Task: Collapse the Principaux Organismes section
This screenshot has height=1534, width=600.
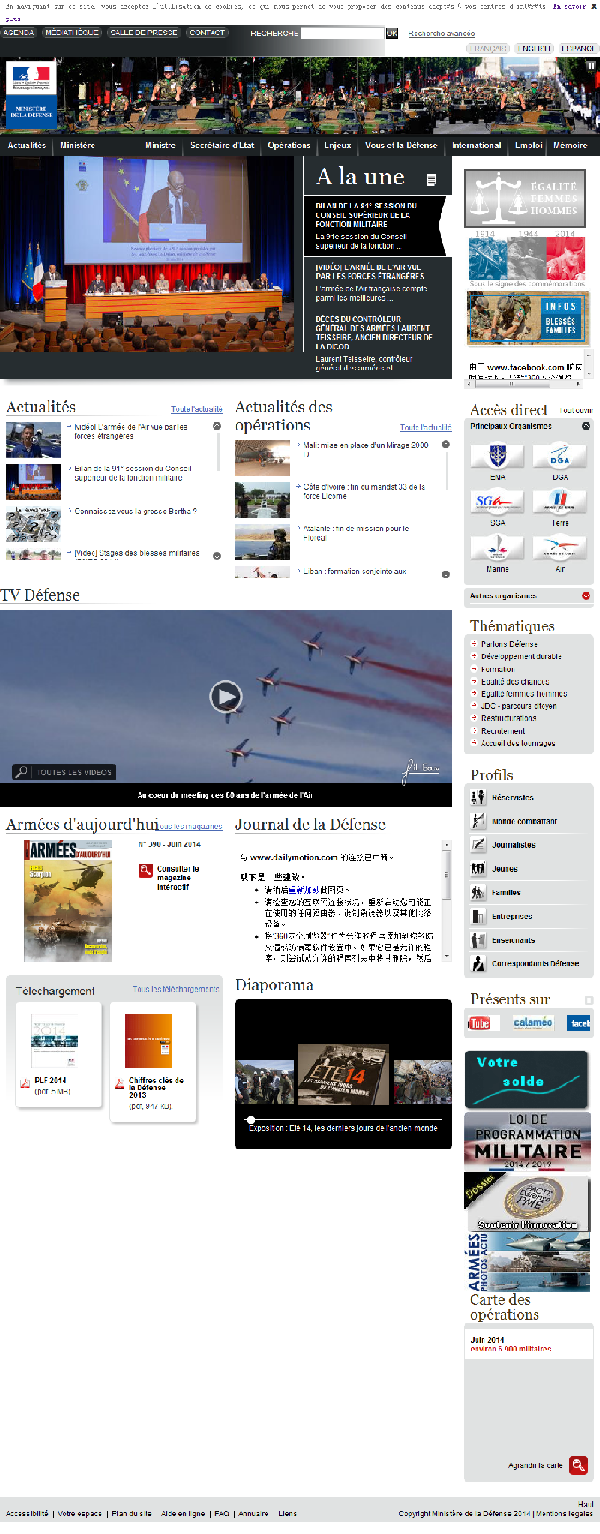Action: click(x=586, y=426)
